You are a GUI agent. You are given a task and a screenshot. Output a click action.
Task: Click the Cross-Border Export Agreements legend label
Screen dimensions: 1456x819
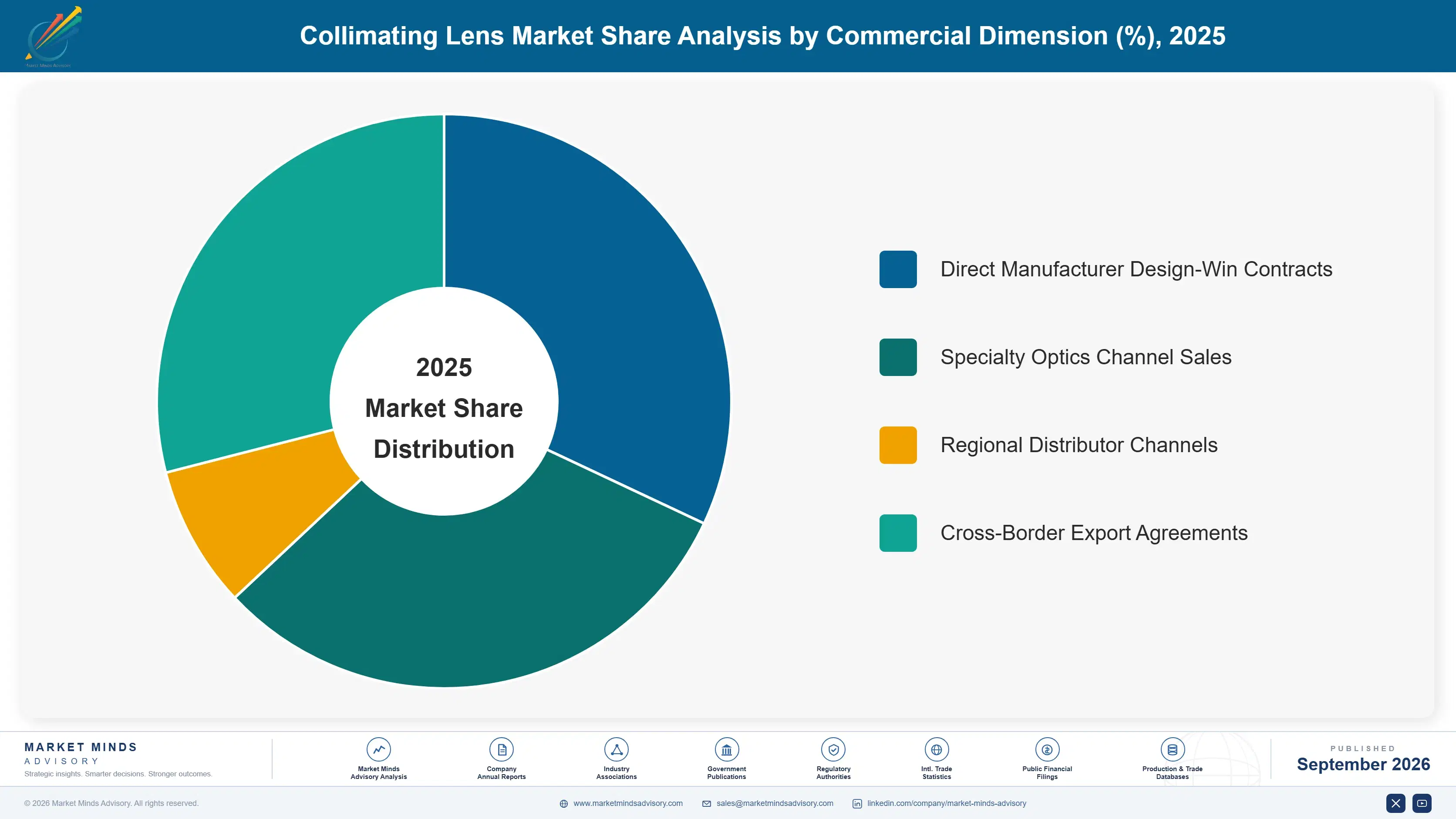click(x=1094, y=533)
